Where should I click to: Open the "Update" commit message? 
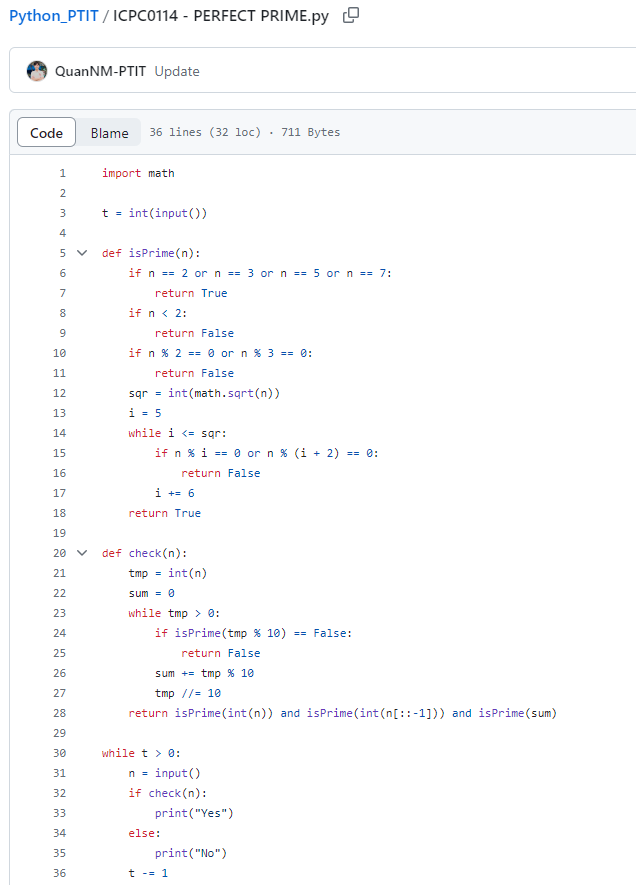point(177,71)
